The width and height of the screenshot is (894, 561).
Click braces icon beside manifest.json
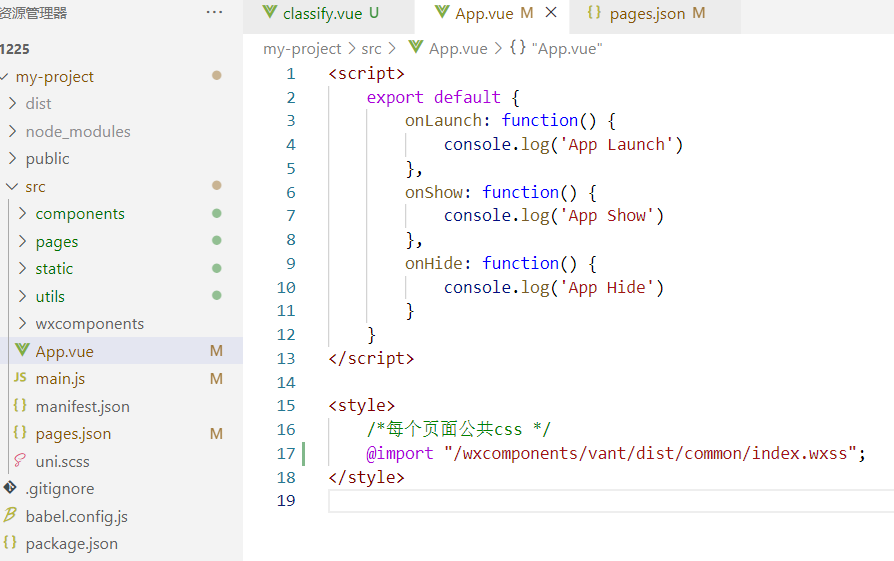coord(20,405)
